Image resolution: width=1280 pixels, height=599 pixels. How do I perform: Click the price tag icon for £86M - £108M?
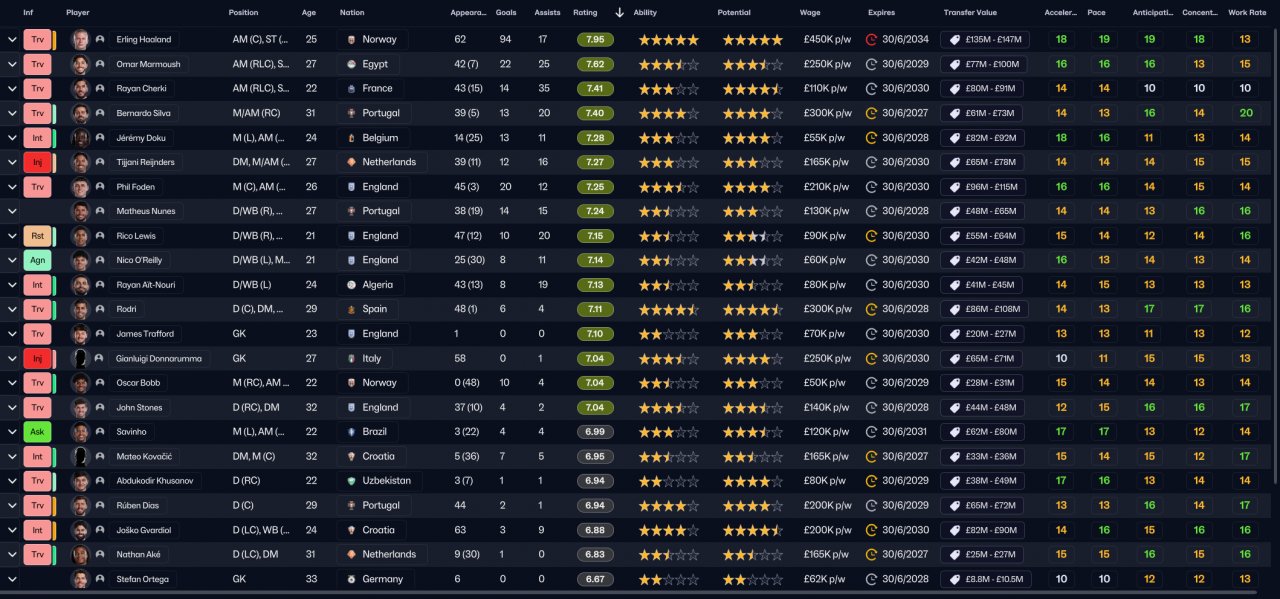(955, 309)
